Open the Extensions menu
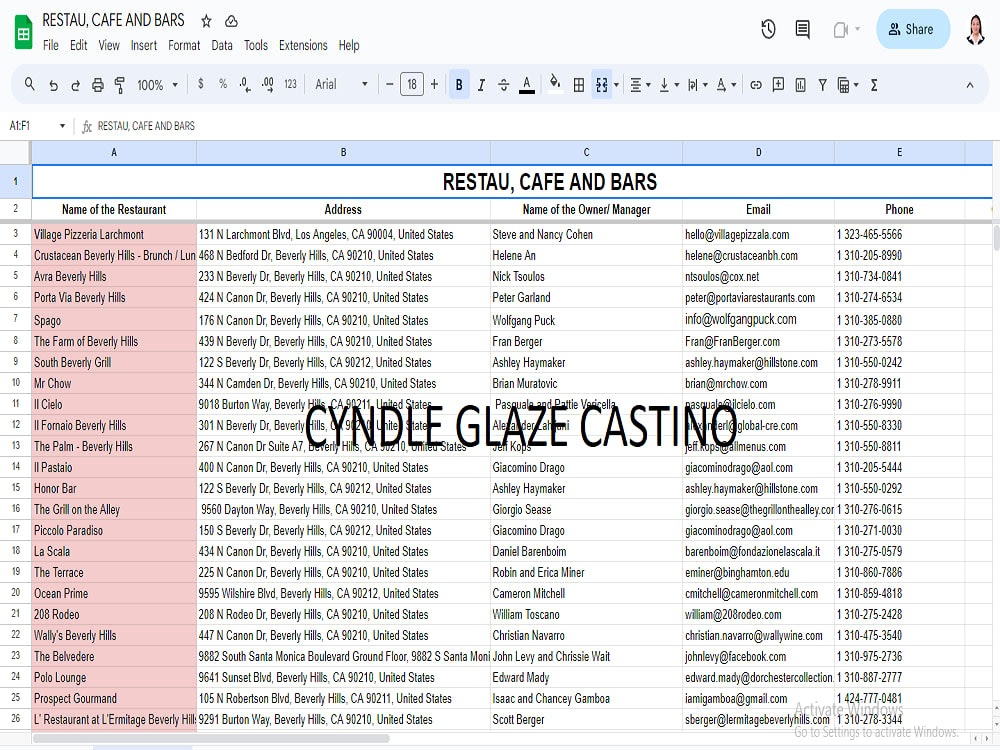This screenshot has width=1000, height=750. point(303,45)
